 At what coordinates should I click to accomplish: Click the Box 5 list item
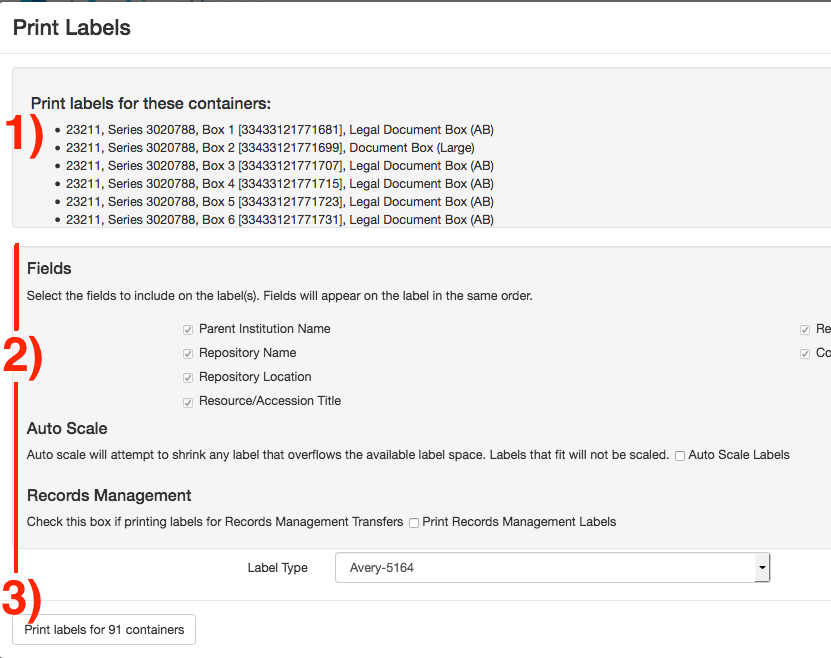tap(279, 202)
